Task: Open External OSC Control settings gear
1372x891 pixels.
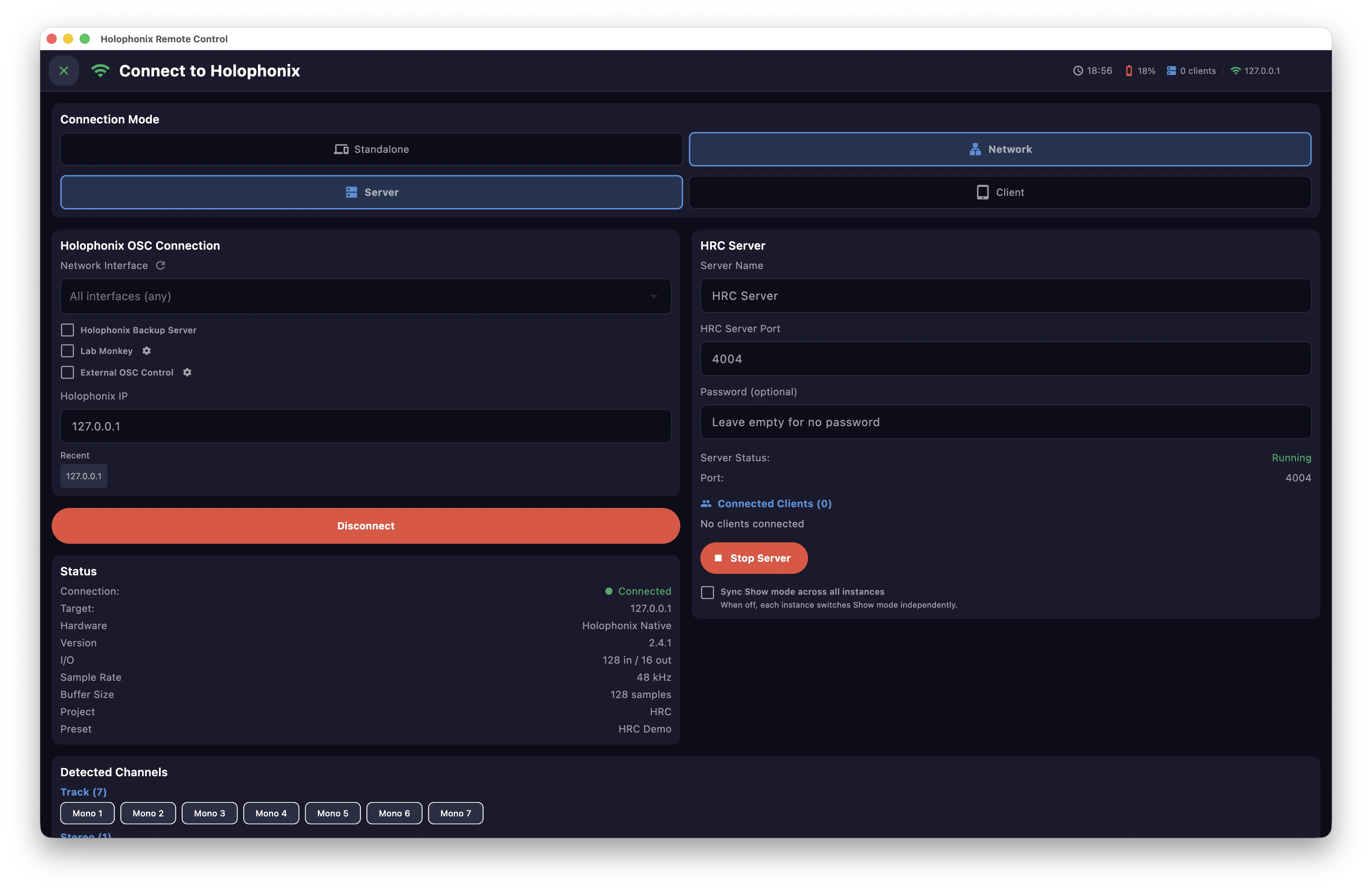Action: tap(187, 372)
